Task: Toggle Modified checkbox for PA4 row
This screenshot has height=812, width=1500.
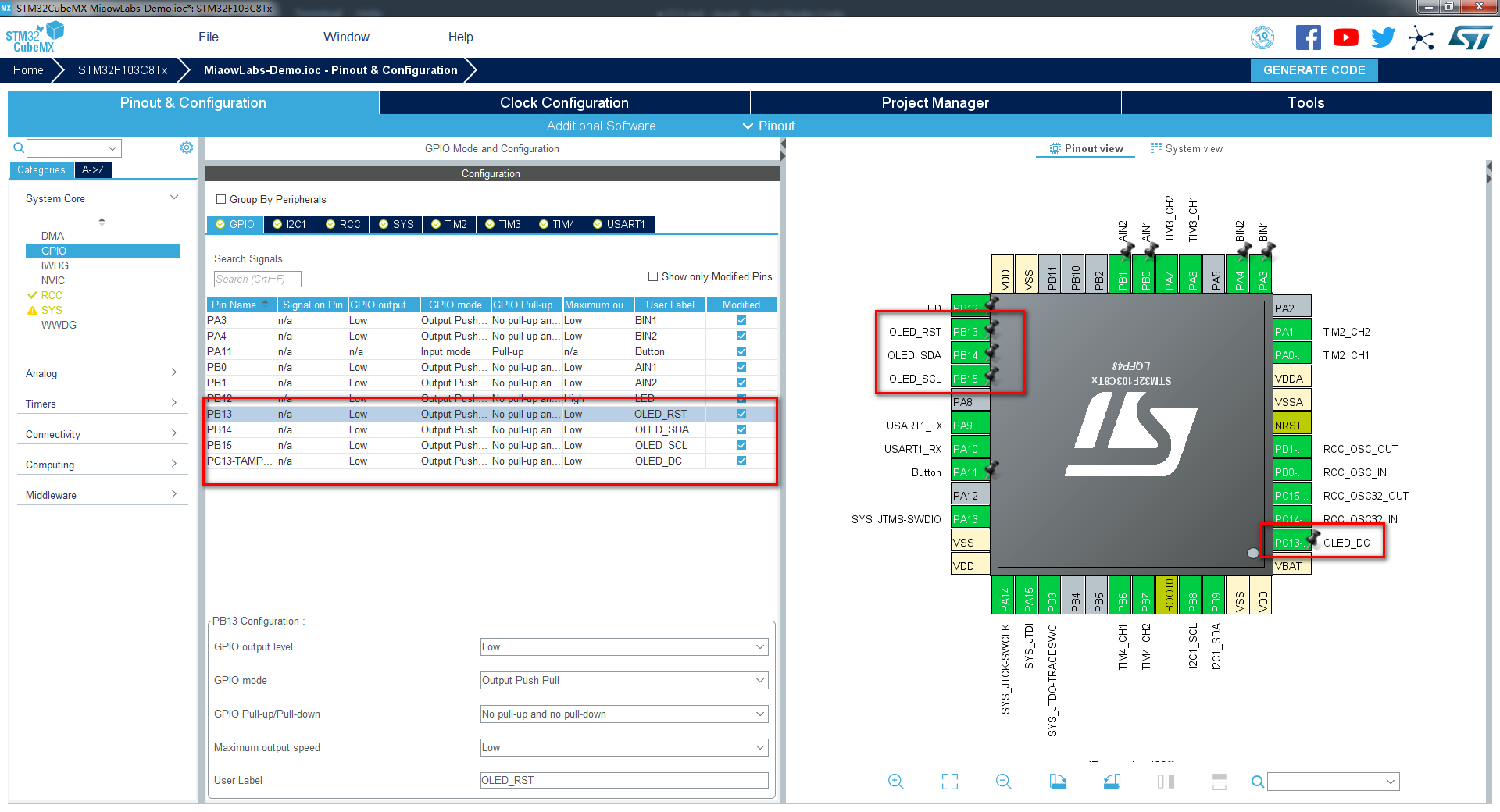Action: [x=741, y=336]
